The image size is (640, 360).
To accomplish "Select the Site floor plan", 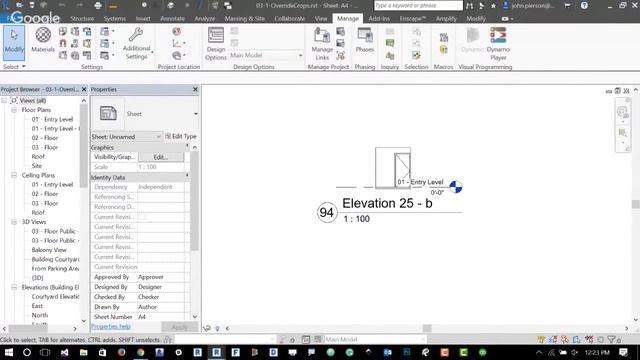I will pyautogui.click(x=37, y=166).
